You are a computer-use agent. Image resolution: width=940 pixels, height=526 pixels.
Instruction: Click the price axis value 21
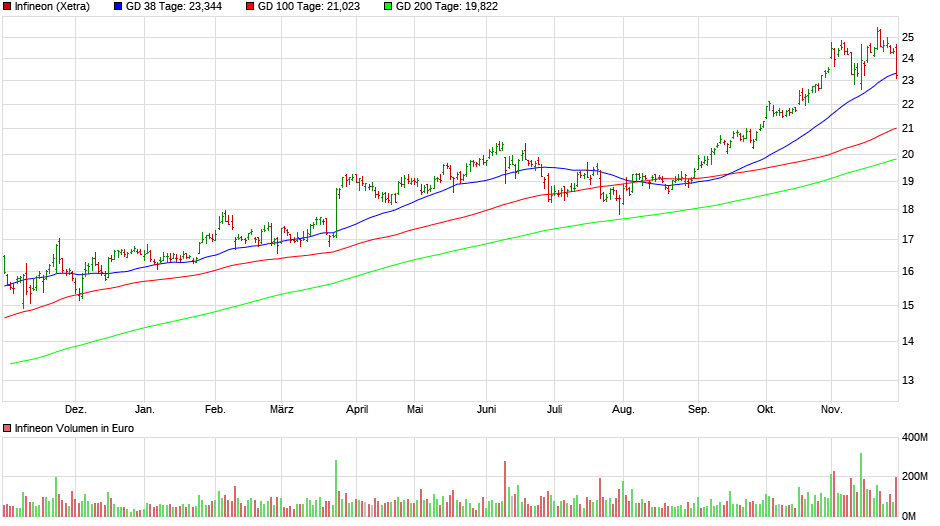click(x=908, y=128)
